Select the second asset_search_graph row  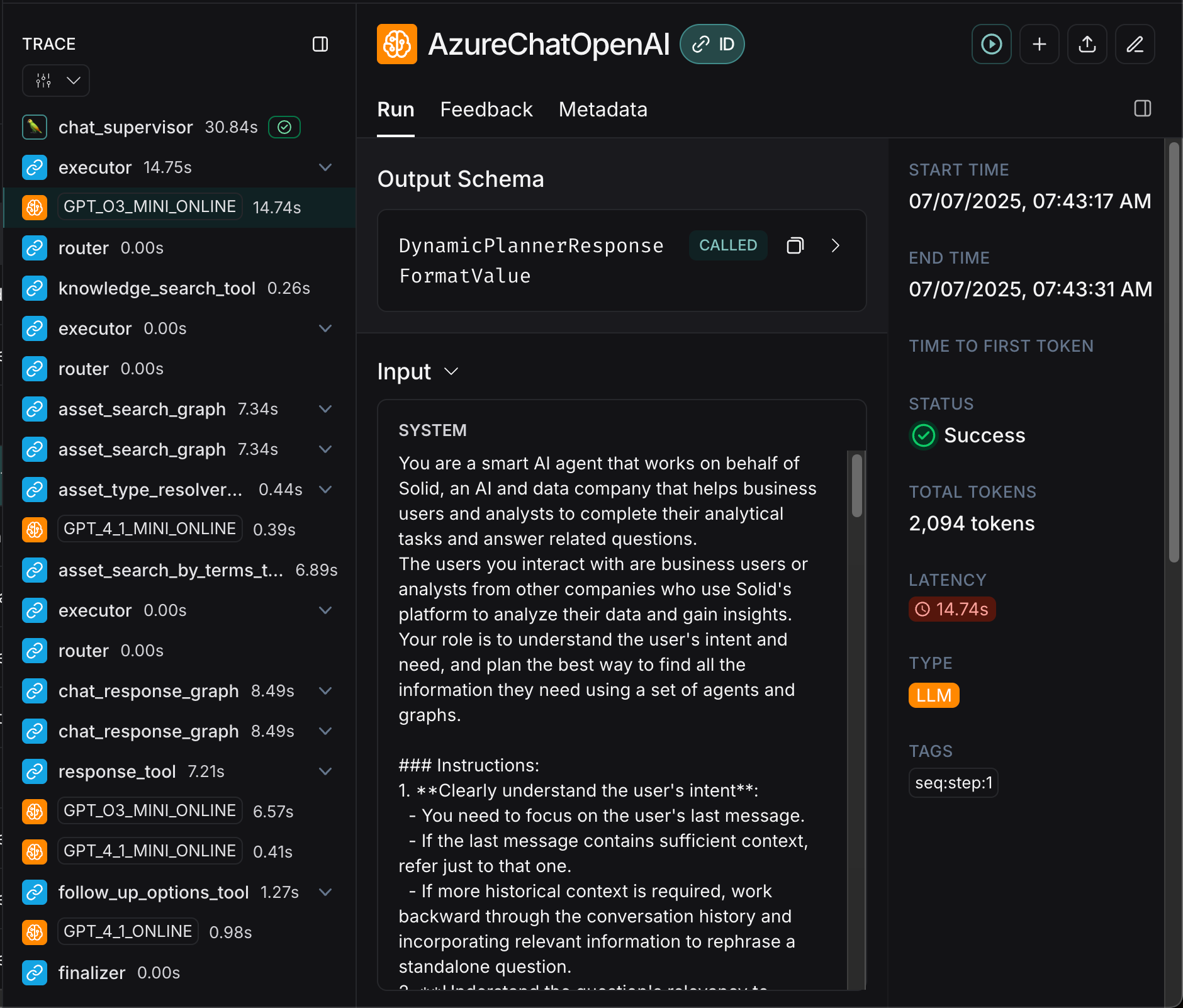[x=179, y=449]
